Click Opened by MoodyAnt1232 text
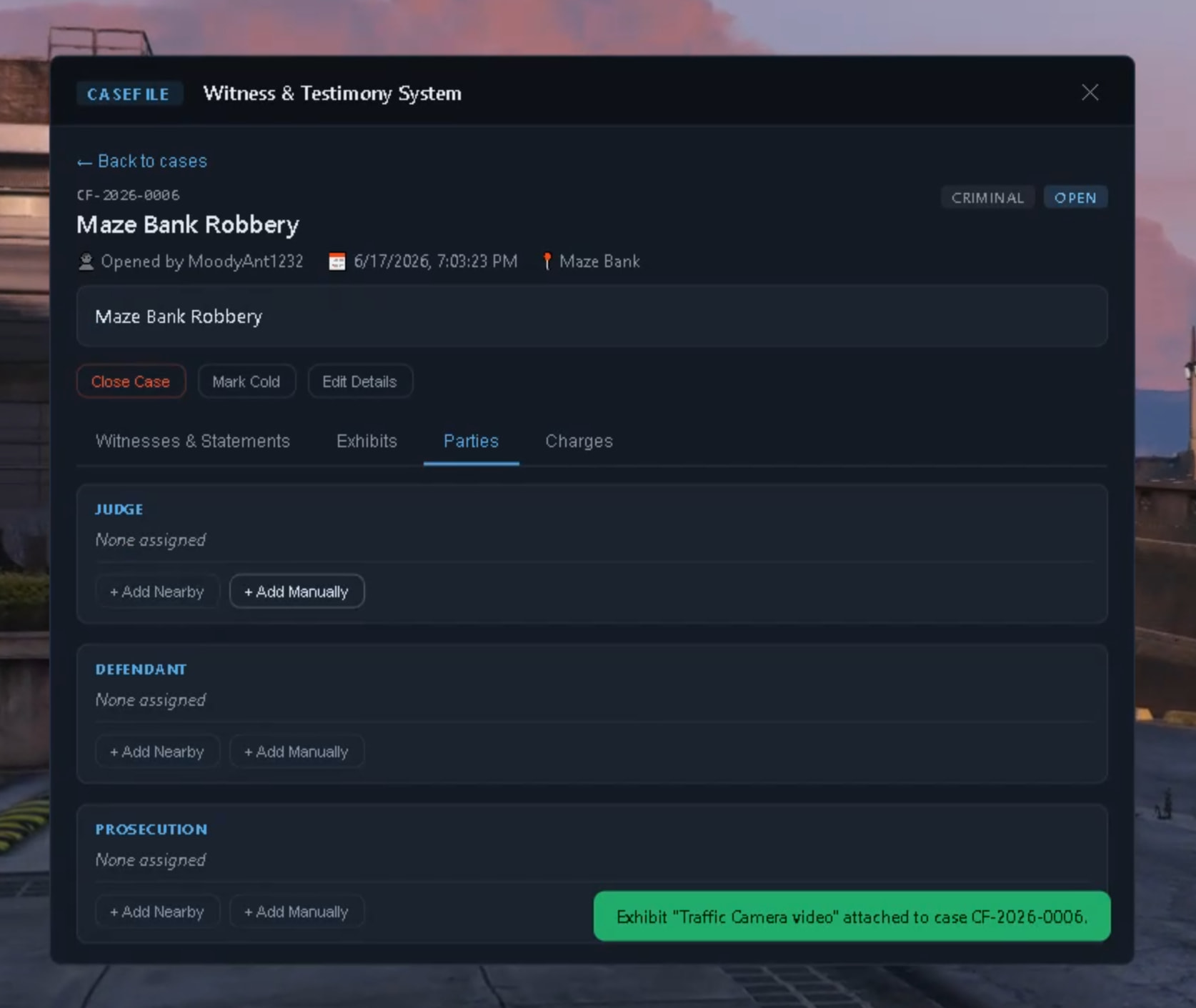 [202, 262]
